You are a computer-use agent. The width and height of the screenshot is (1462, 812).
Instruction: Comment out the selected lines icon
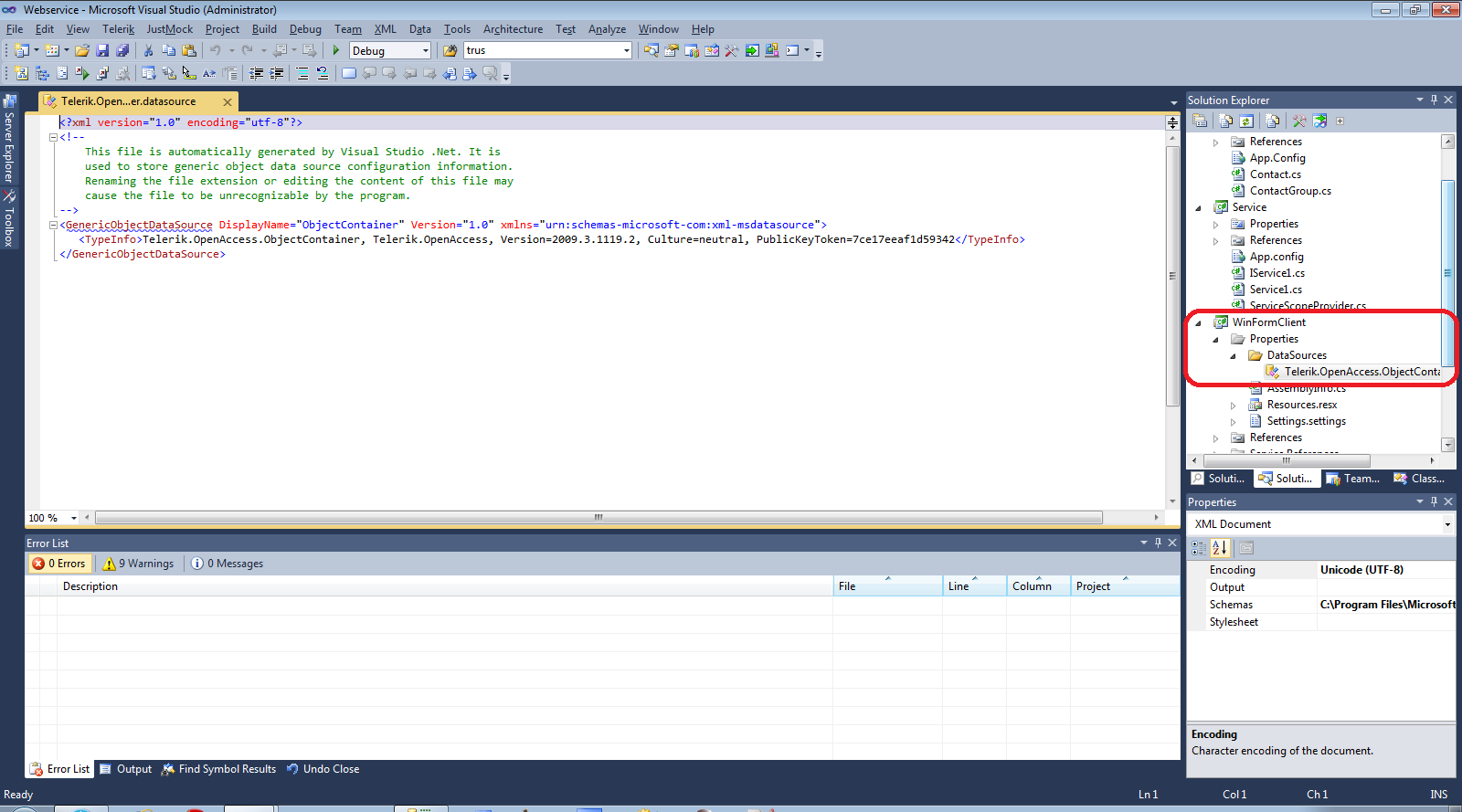[302, 73]
